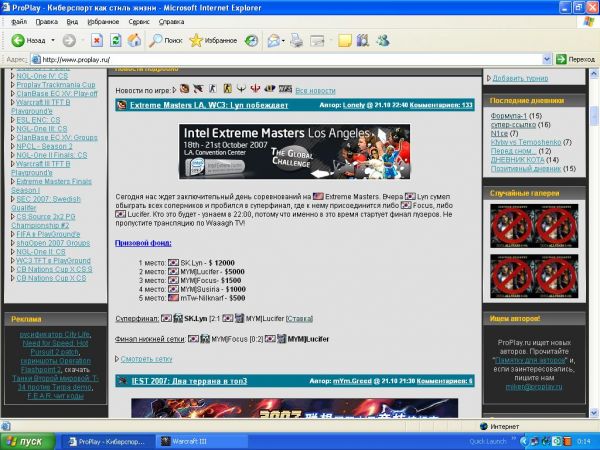This screenshot has height=450, width=600.
Task: Click the vertical scrollbar up arrow
Action: click(594, 73)
